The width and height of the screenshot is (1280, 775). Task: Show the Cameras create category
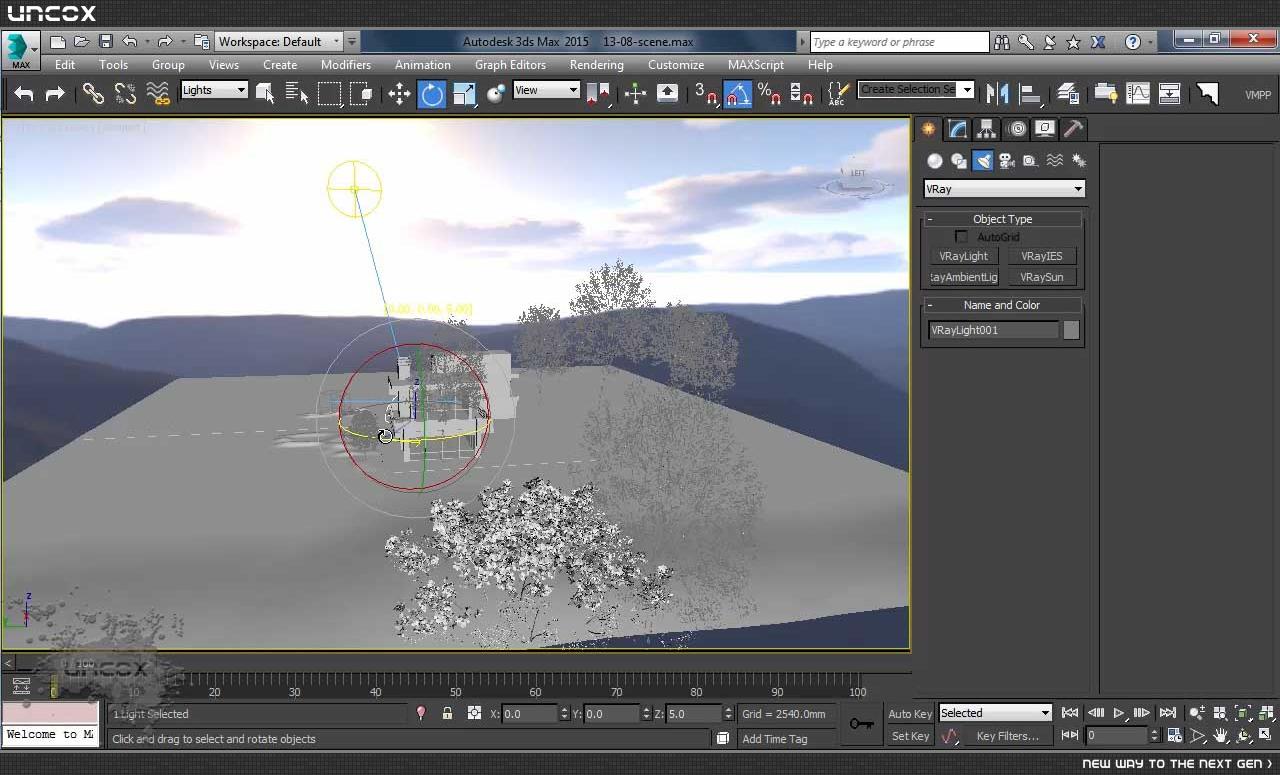click(x=1007, y=160)
